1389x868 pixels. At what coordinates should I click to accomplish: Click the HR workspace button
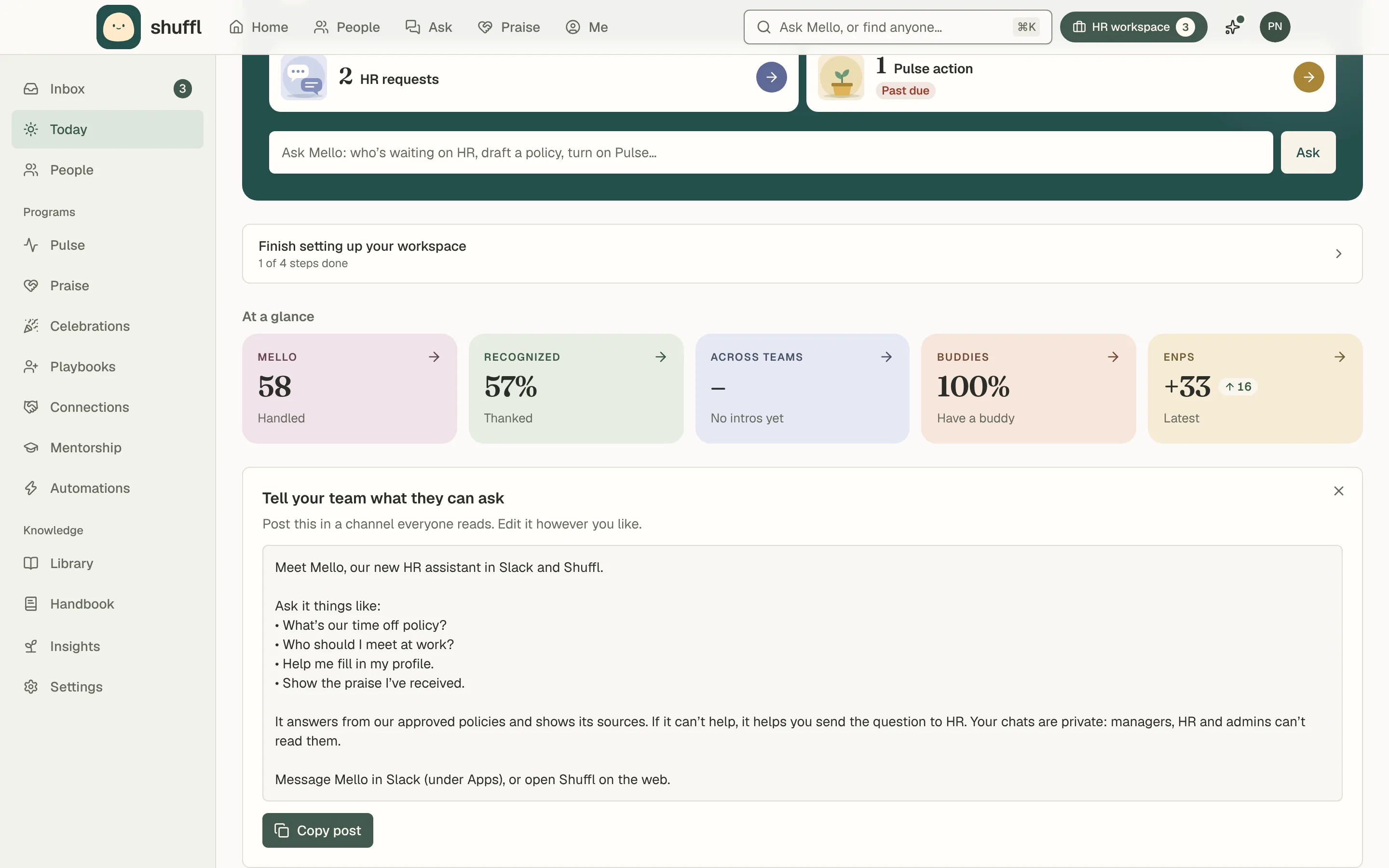tap(1133, 27)
